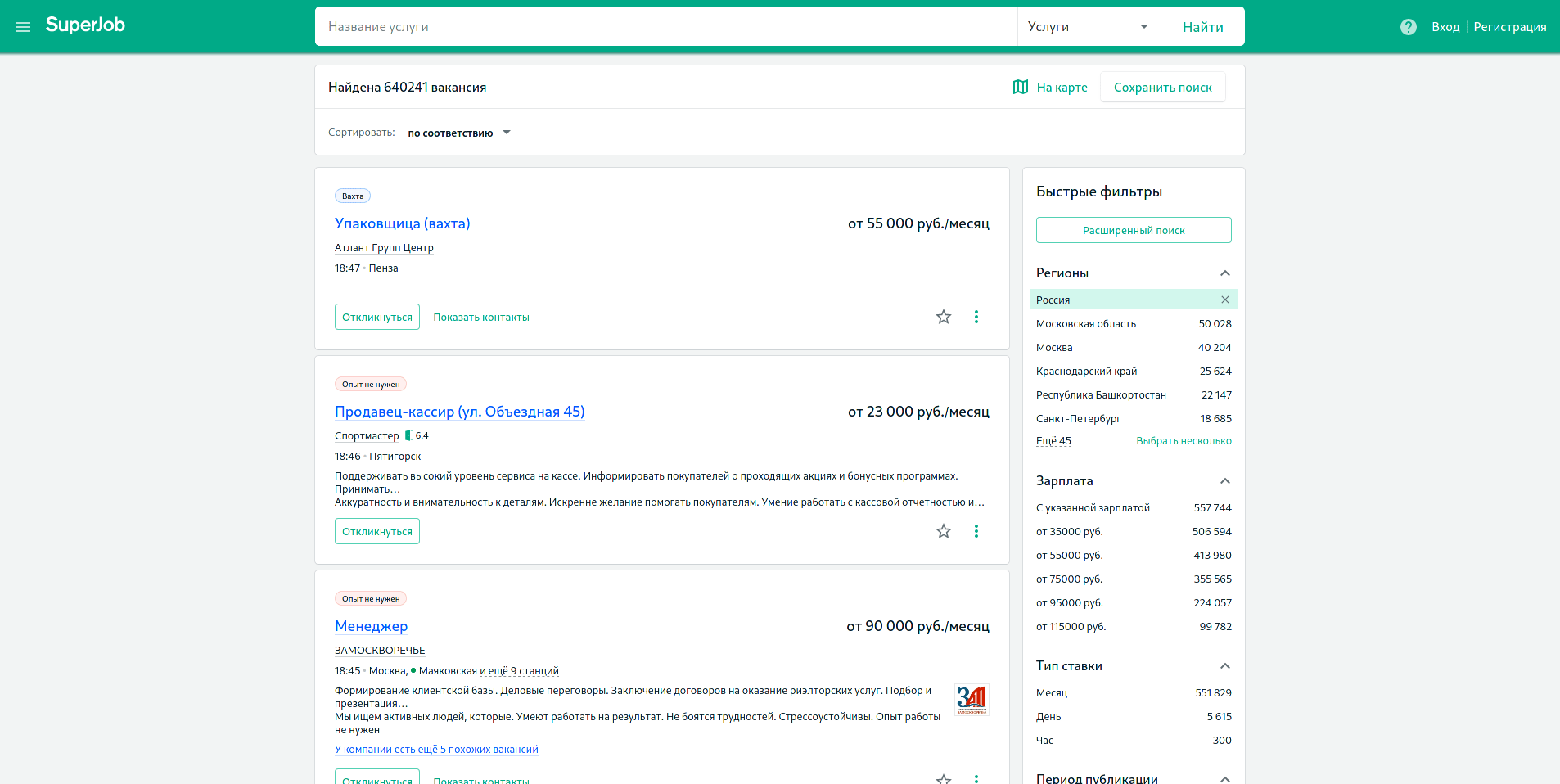Collapse the Регионы filter section

click(1224, 273)
